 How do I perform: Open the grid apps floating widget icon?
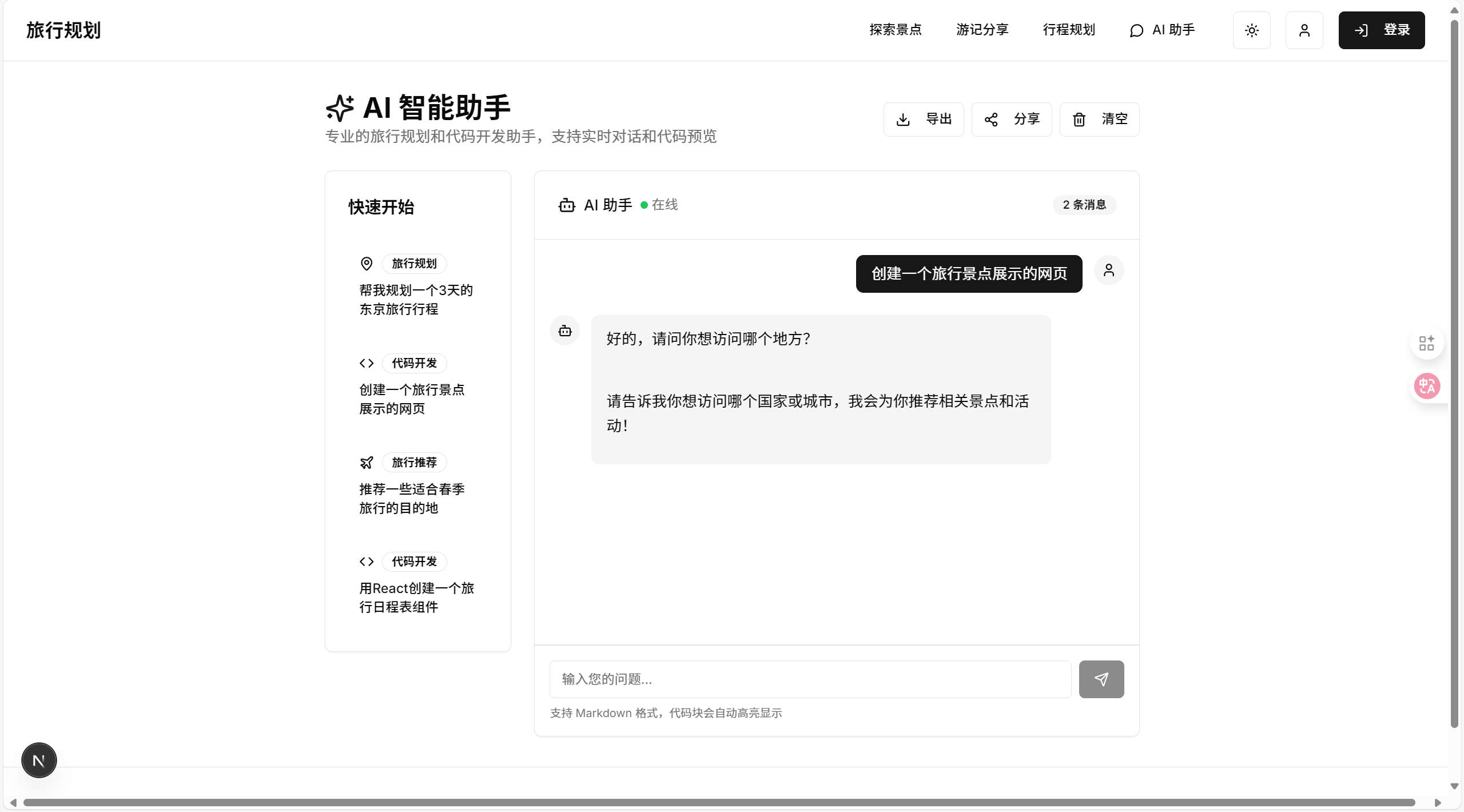pos(1427,343)
